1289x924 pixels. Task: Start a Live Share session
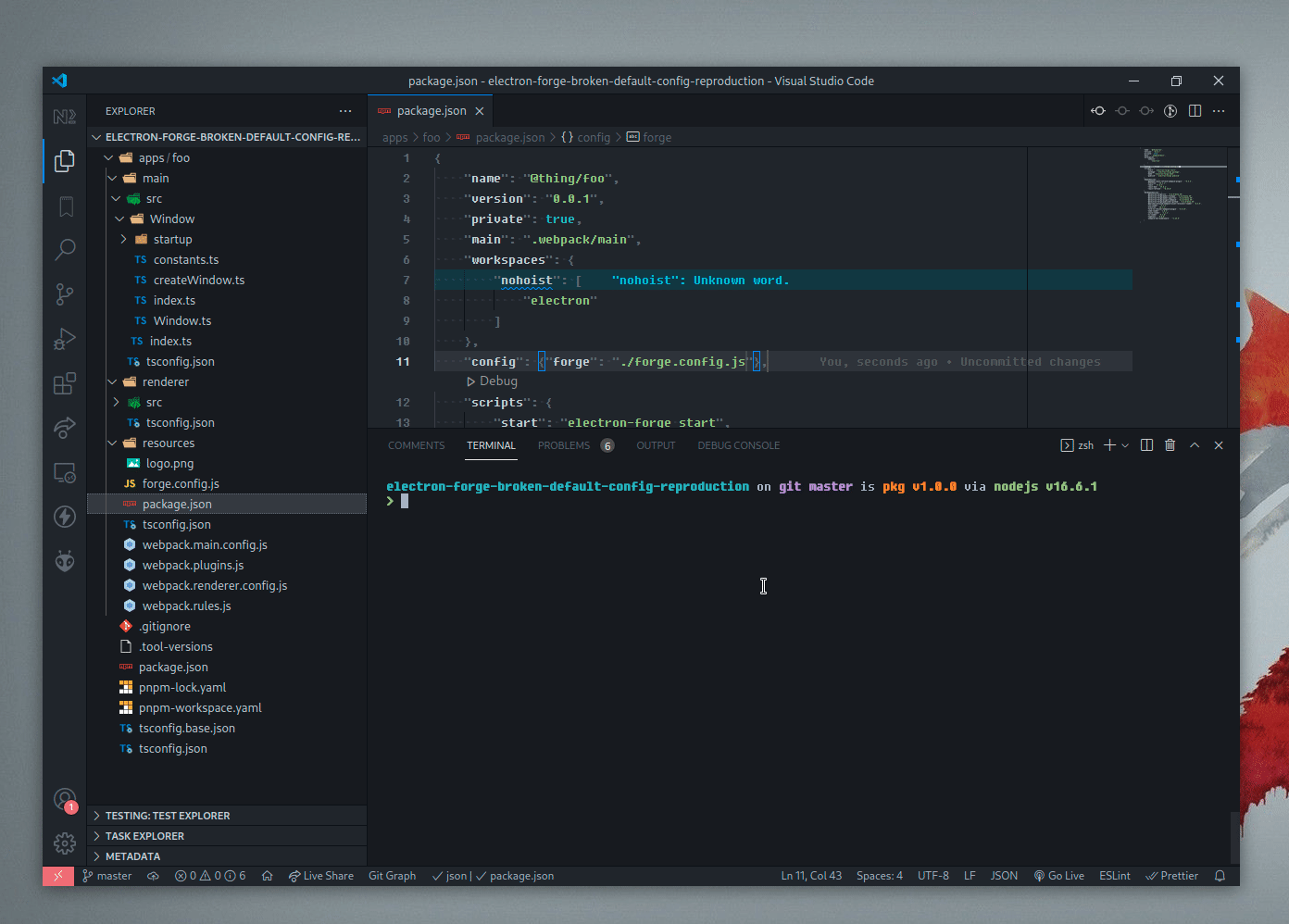click(321, 875)
